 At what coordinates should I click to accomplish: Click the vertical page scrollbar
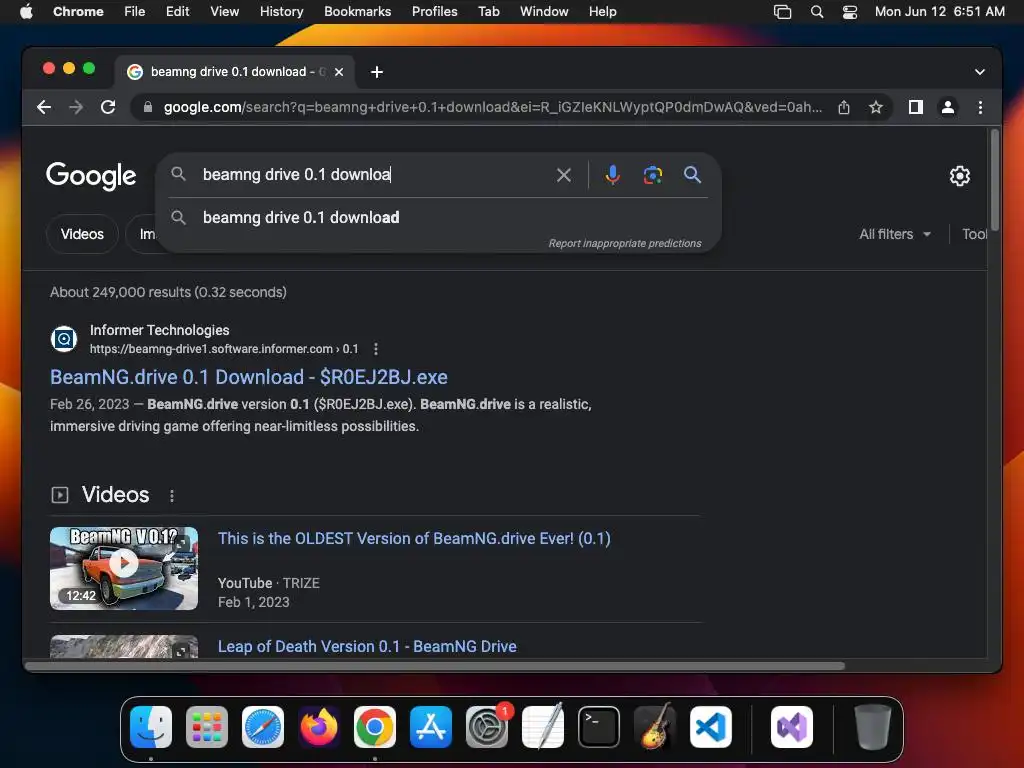[995, 180]
